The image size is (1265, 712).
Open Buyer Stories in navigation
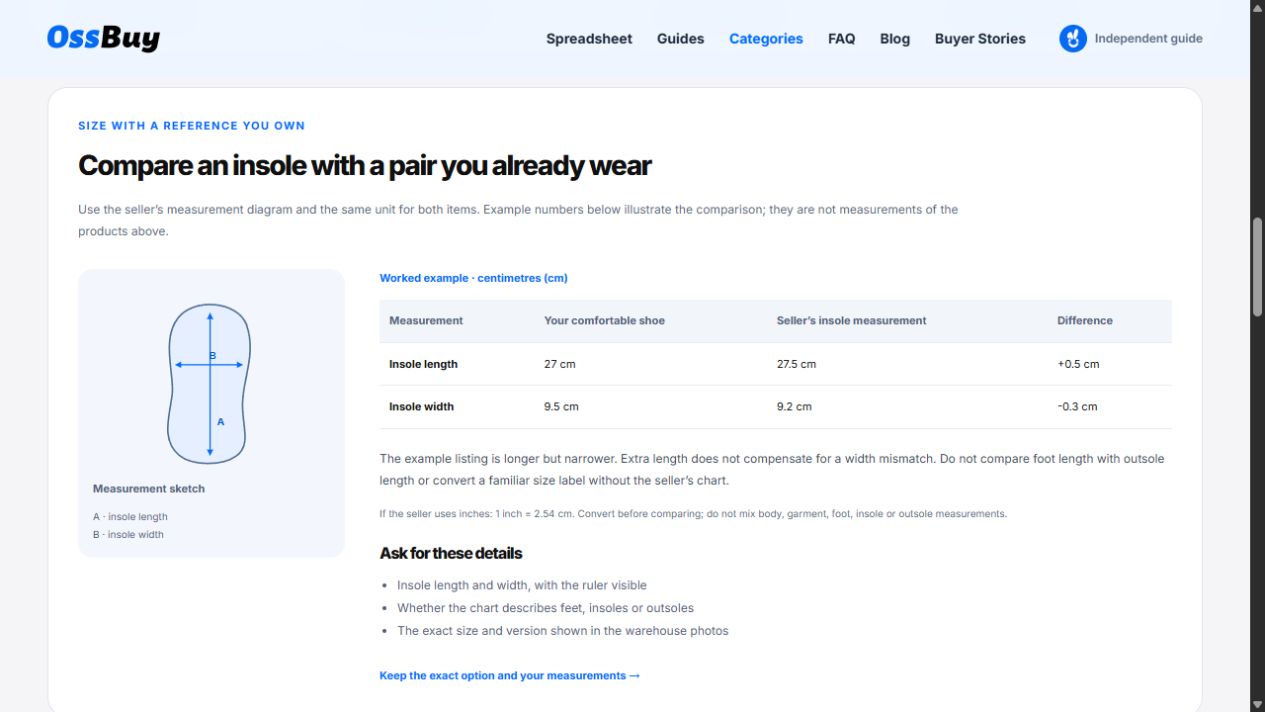click(x=980, y=39)
